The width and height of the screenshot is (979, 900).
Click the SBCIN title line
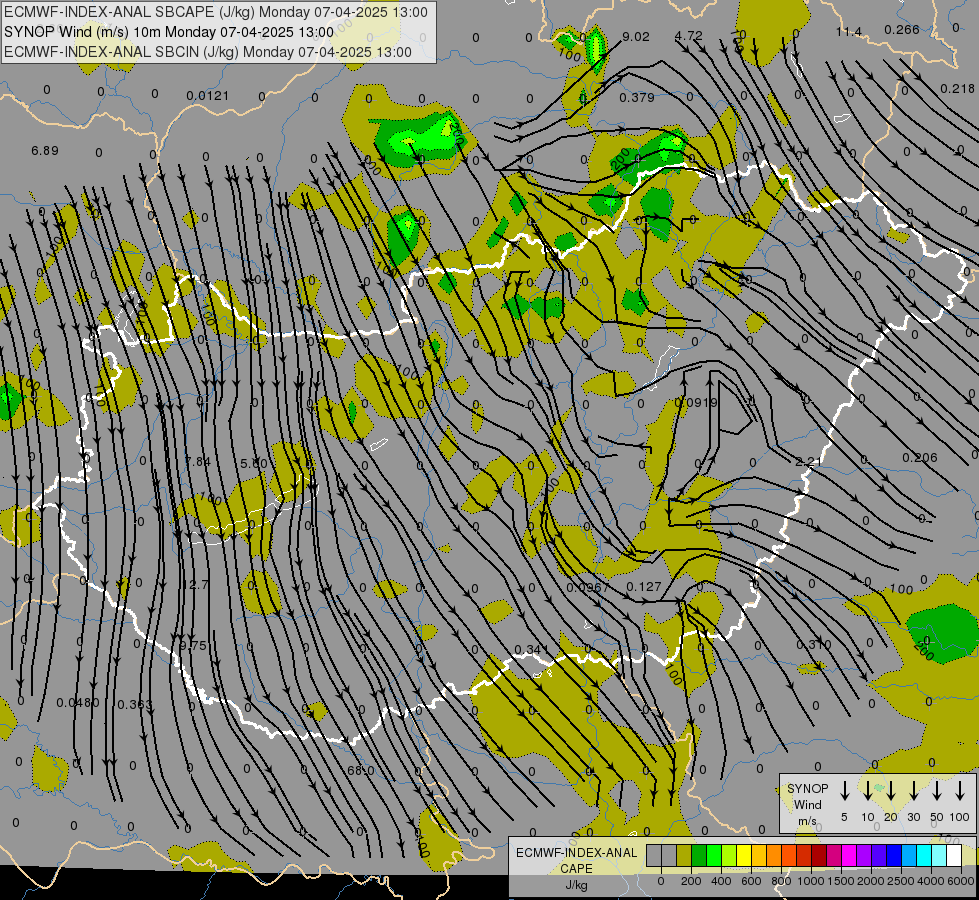(x=208, y=52)
